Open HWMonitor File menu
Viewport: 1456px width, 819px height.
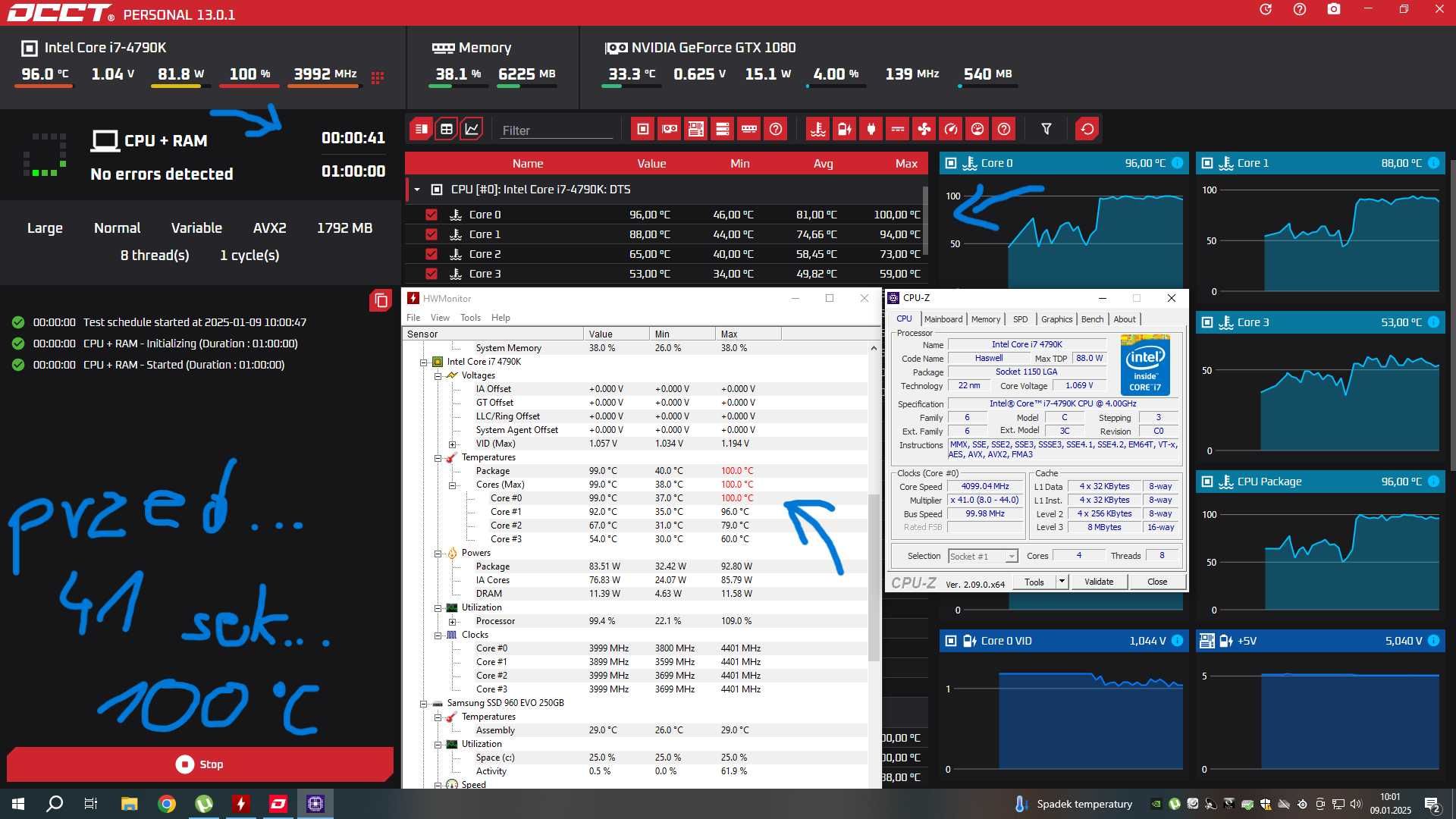413,318
